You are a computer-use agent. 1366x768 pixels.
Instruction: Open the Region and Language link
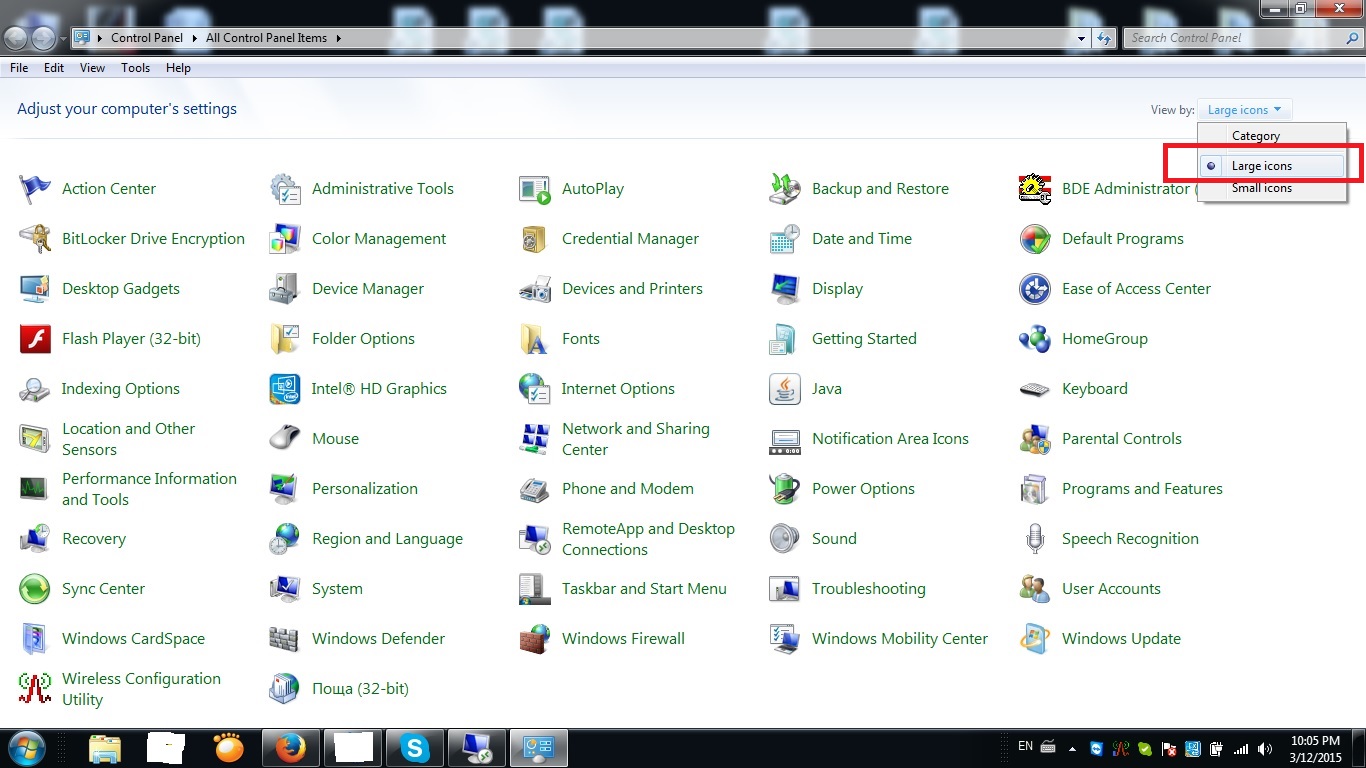point(387,539)
